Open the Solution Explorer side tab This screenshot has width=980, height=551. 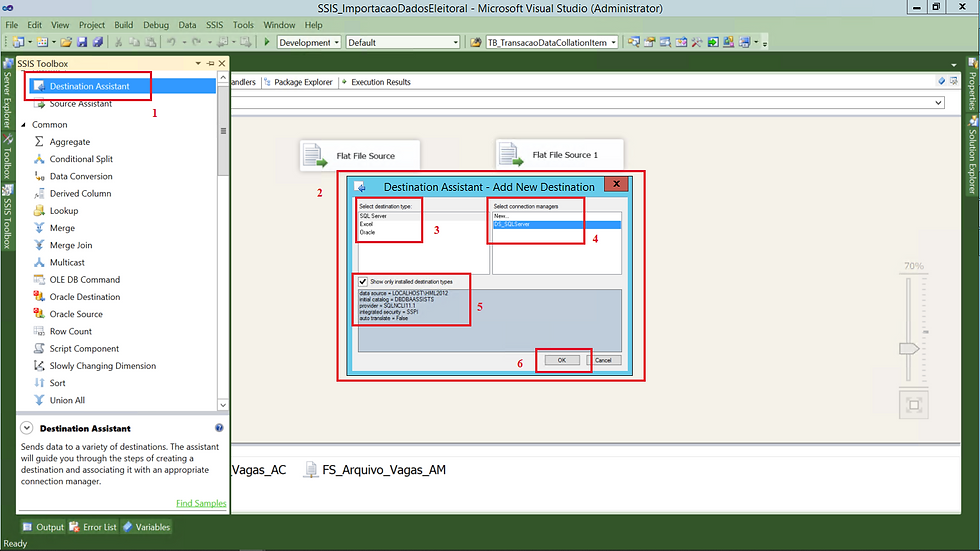point(972,156)
